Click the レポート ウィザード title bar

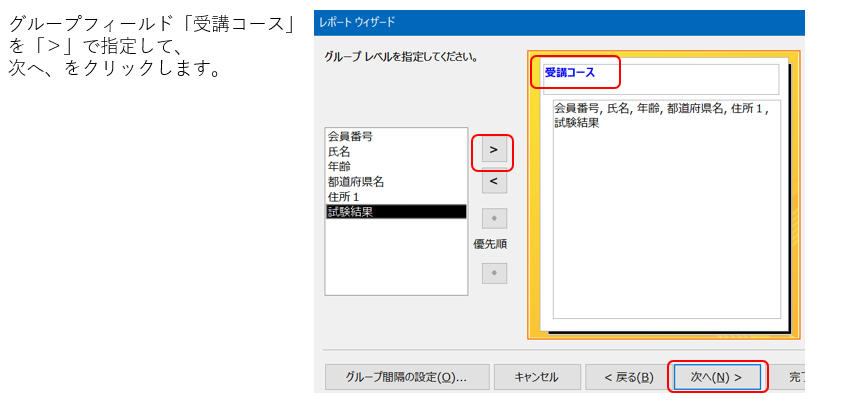click(558, 22)
